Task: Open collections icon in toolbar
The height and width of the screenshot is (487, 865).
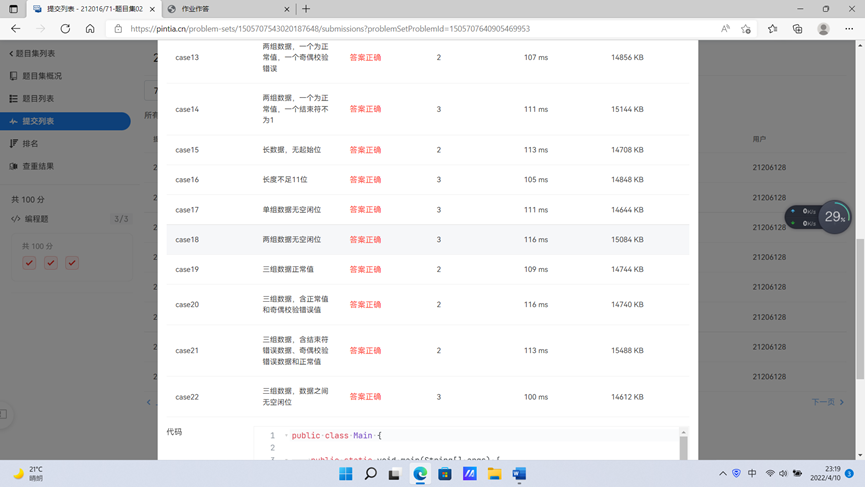Action: (x=798, y=29)
